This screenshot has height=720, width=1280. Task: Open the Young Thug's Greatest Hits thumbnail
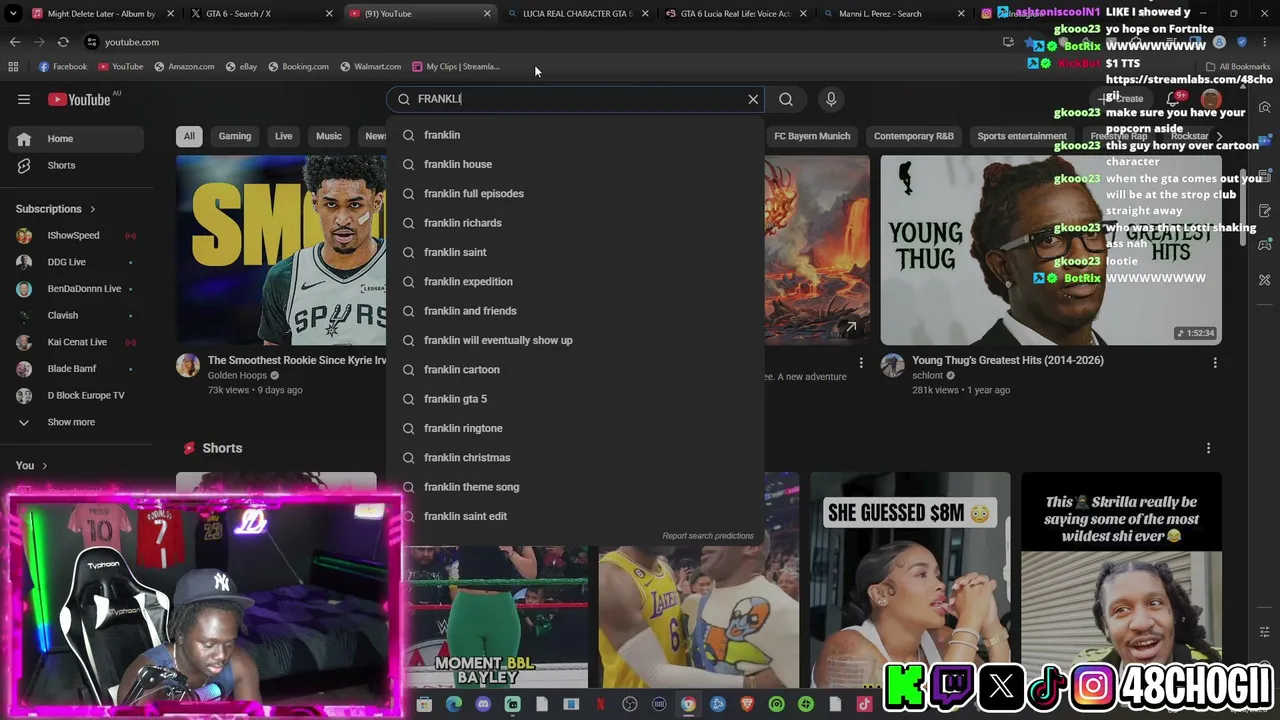(1051, 250)
